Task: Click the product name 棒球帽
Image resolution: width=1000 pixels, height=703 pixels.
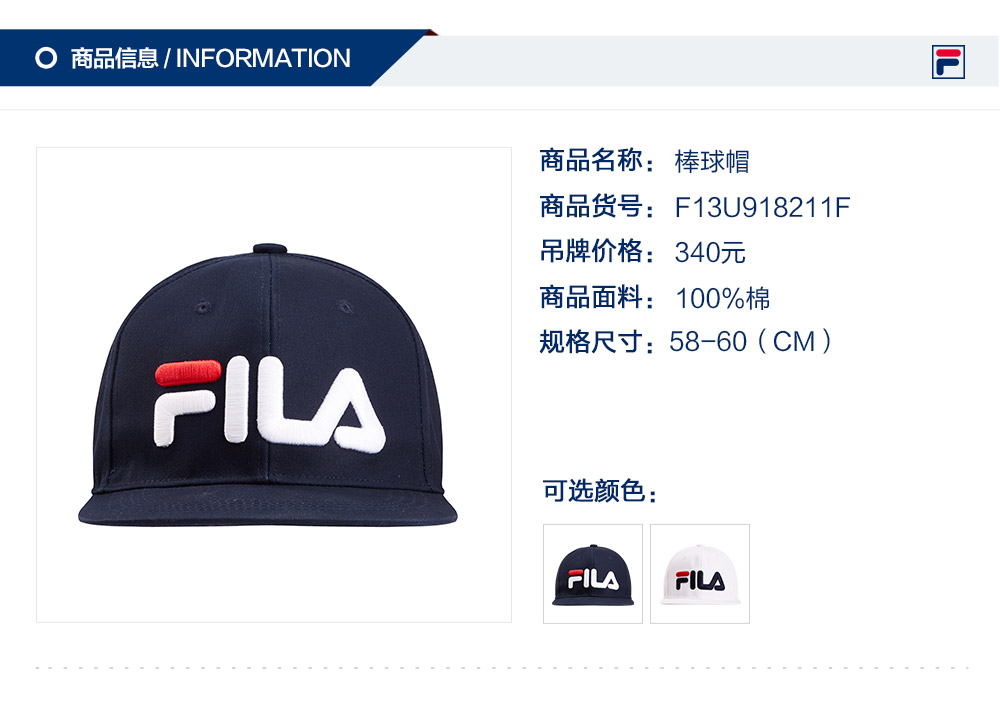Action: click(x=712, y=161)
